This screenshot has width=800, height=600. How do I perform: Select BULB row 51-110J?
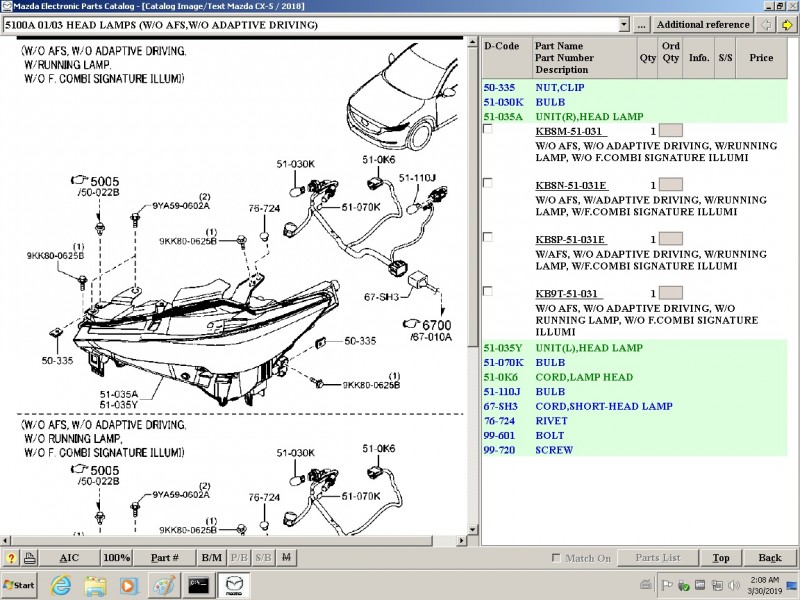tap(635, 392)
